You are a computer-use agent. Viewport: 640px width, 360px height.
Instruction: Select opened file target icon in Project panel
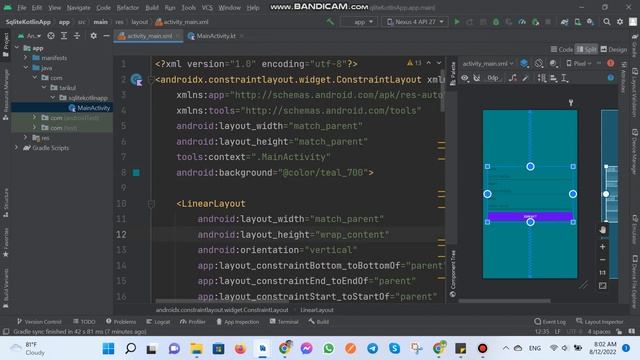[51, 36]
